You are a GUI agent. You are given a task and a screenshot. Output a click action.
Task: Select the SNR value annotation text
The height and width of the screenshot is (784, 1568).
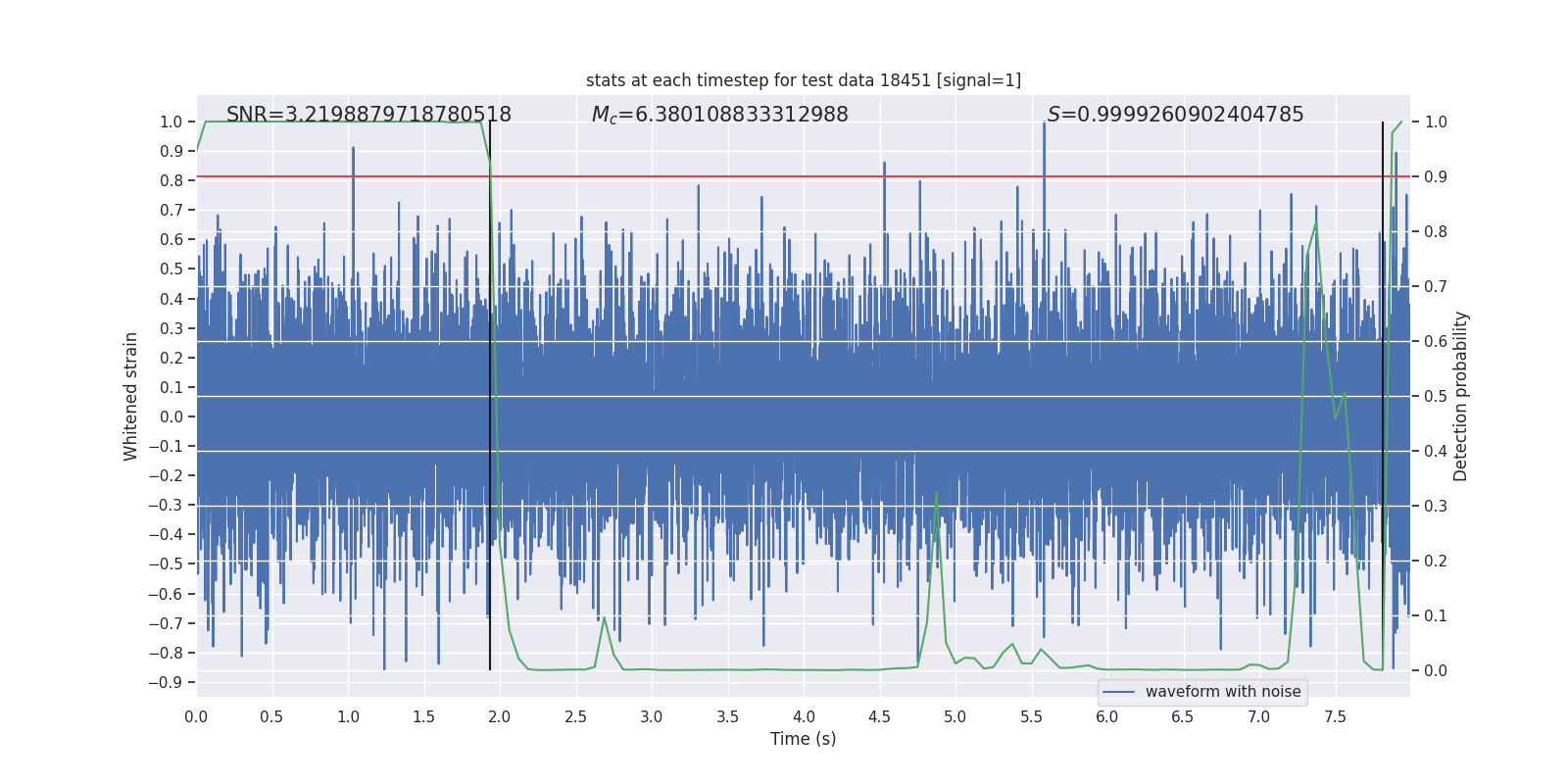368,115
